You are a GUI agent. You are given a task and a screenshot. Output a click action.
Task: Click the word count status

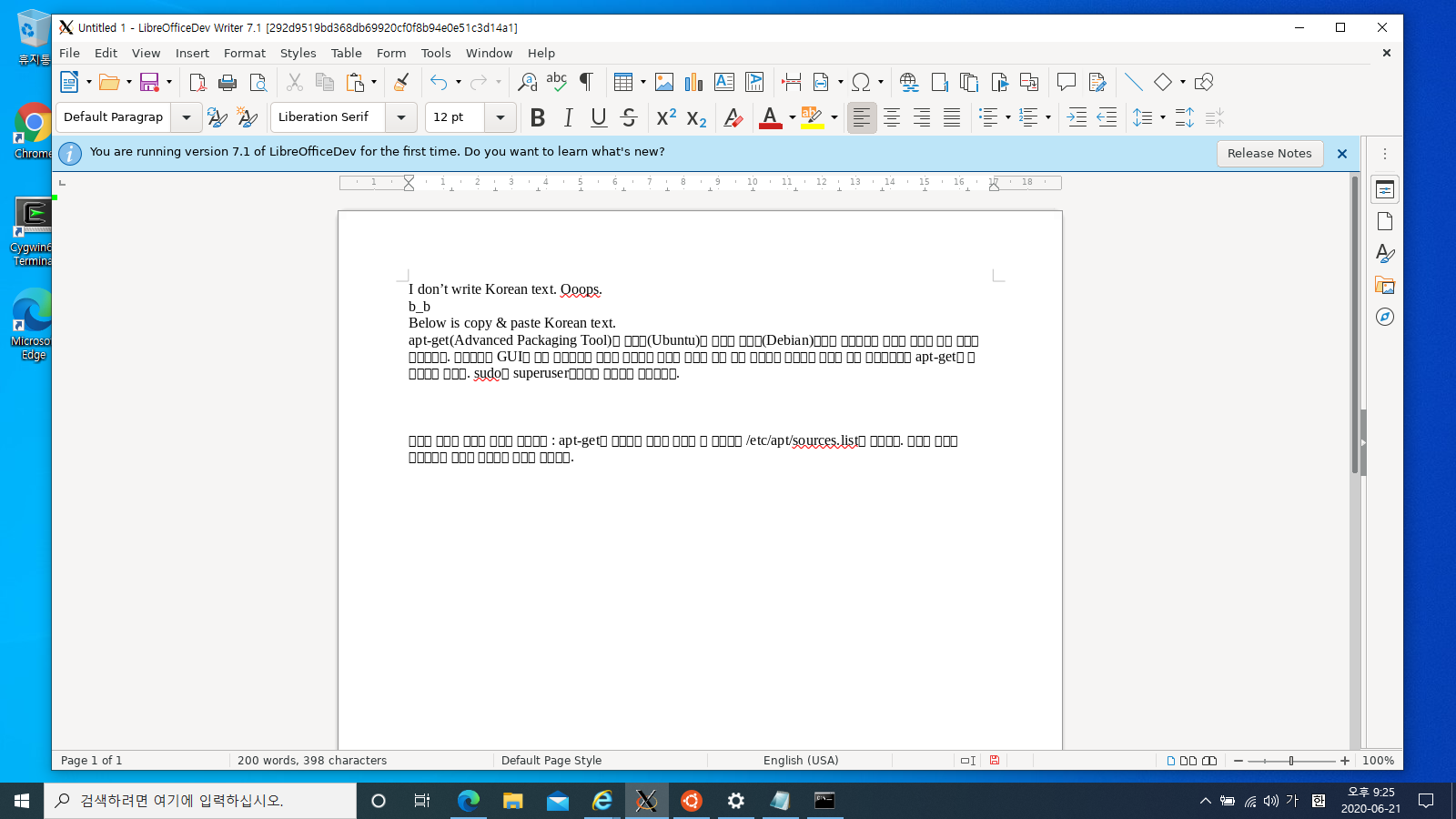312,760
